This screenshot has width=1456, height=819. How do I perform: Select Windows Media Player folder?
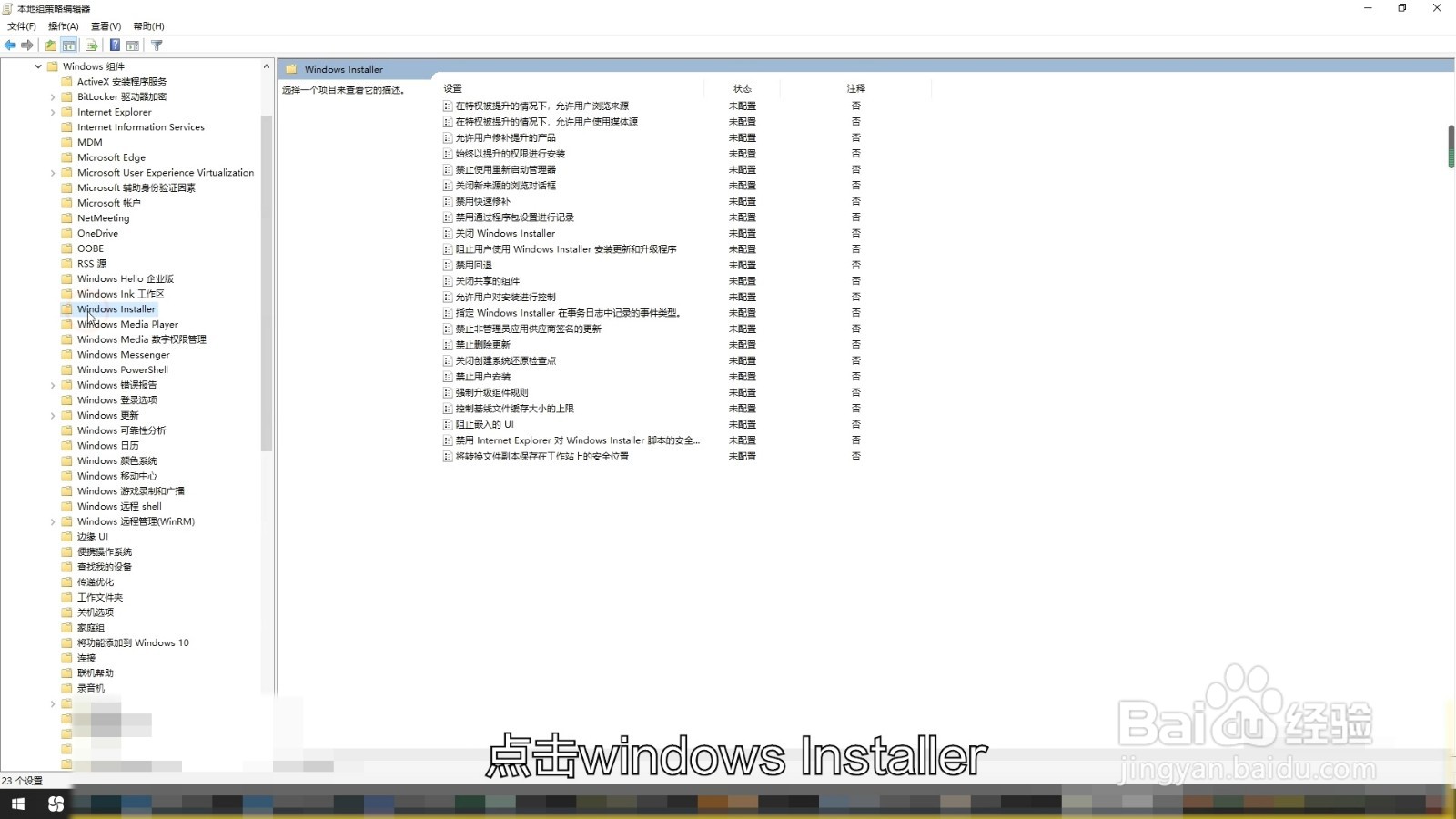pos(127,325)
